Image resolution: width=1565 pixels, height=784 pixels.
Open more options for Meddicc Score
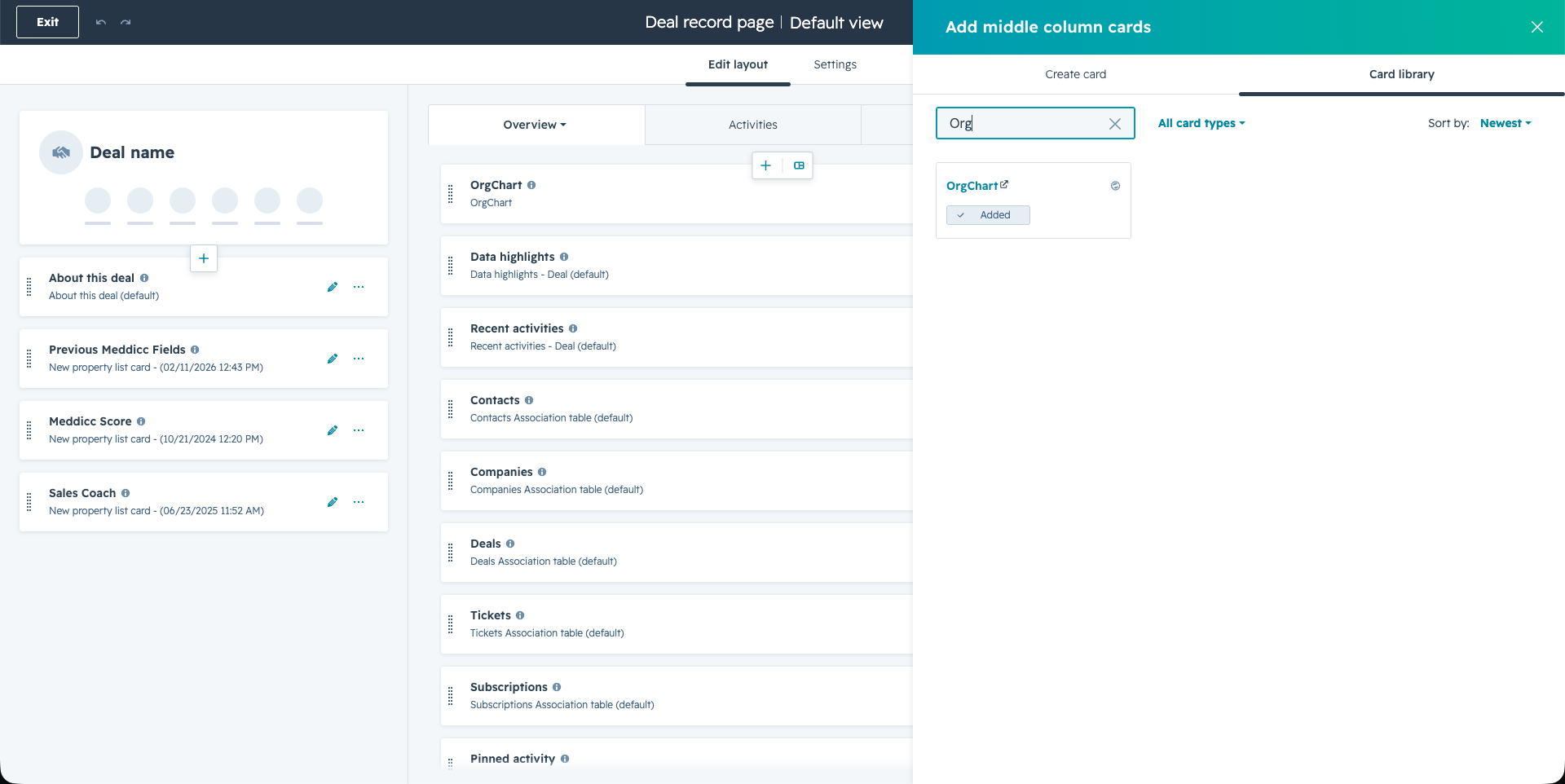click(x=359, y=430)
